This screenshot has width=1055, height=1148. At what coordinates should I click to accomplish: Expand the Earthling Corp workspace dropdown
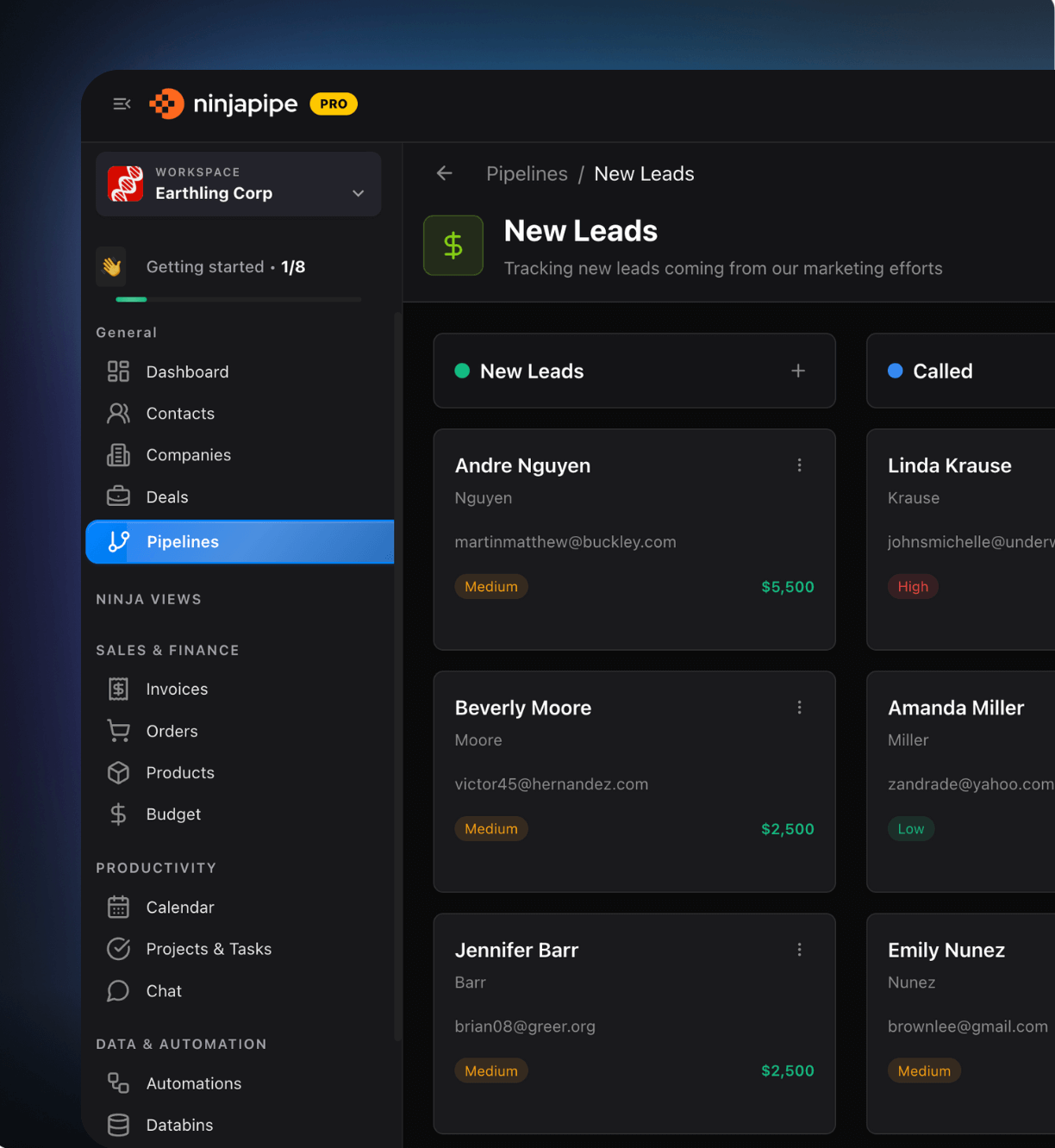point(358,193)
